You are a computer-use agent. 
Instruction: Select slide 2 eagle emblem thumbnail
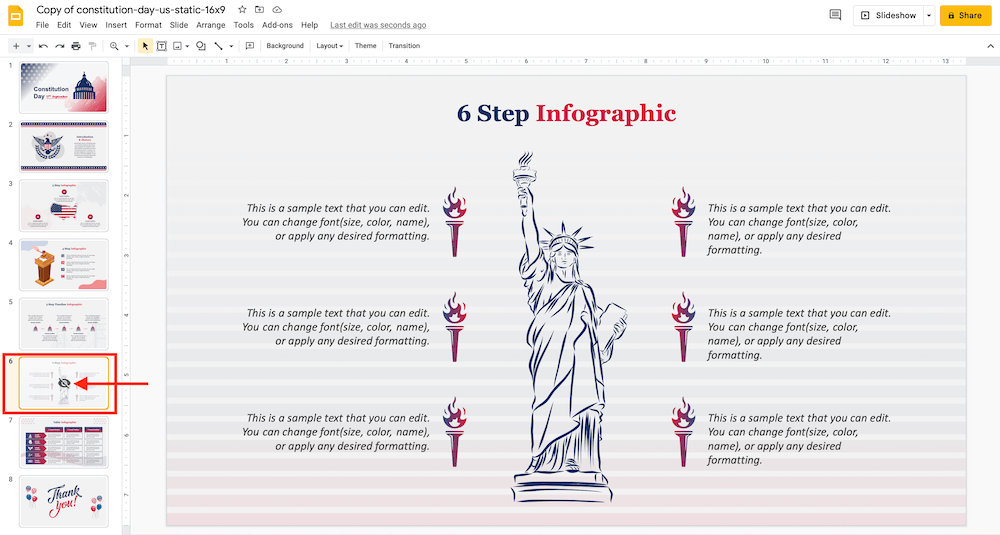(x=64, y=147)
